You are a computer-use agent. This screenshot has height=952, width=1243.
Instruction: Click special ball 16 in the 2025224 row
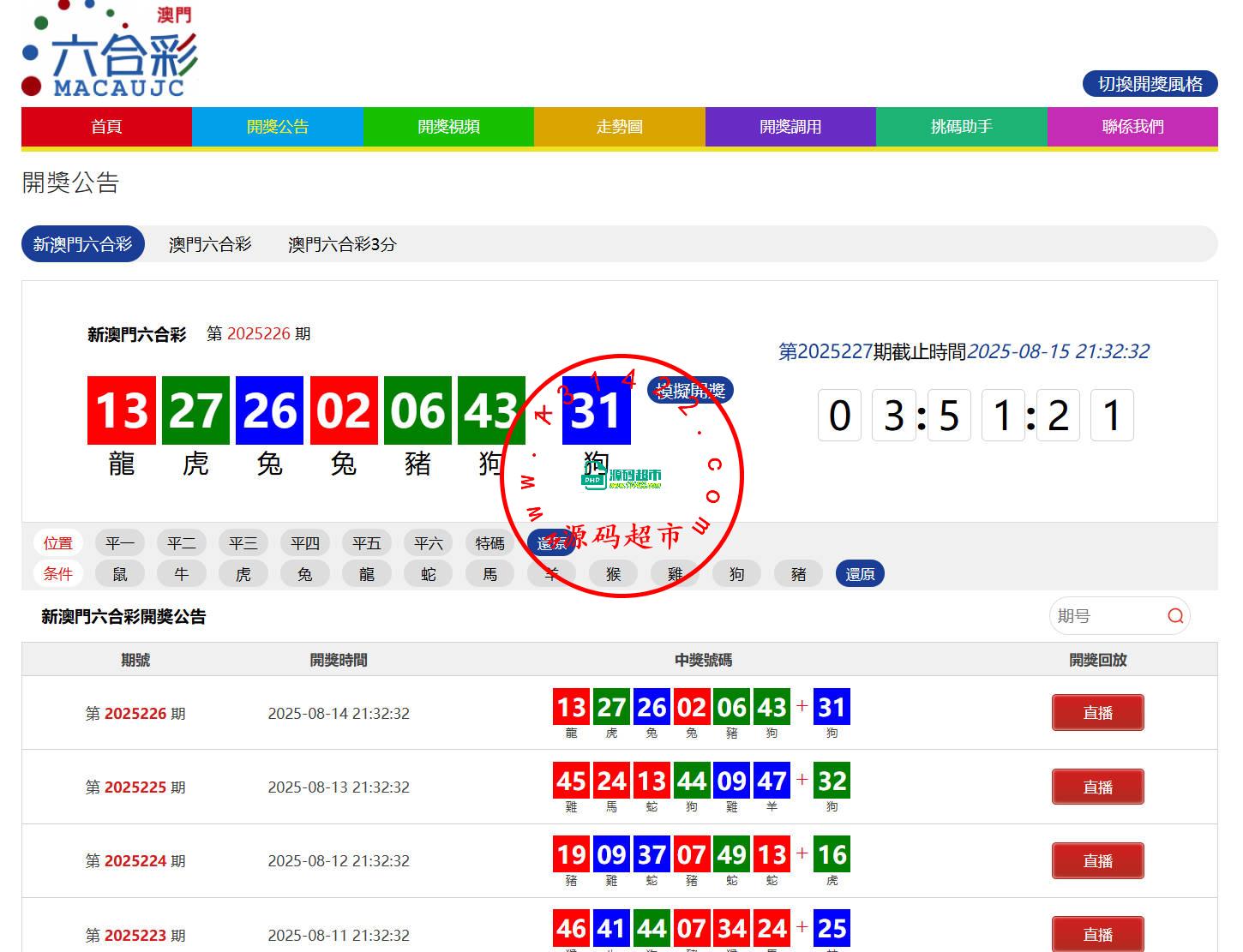click(x=832, y=854)
